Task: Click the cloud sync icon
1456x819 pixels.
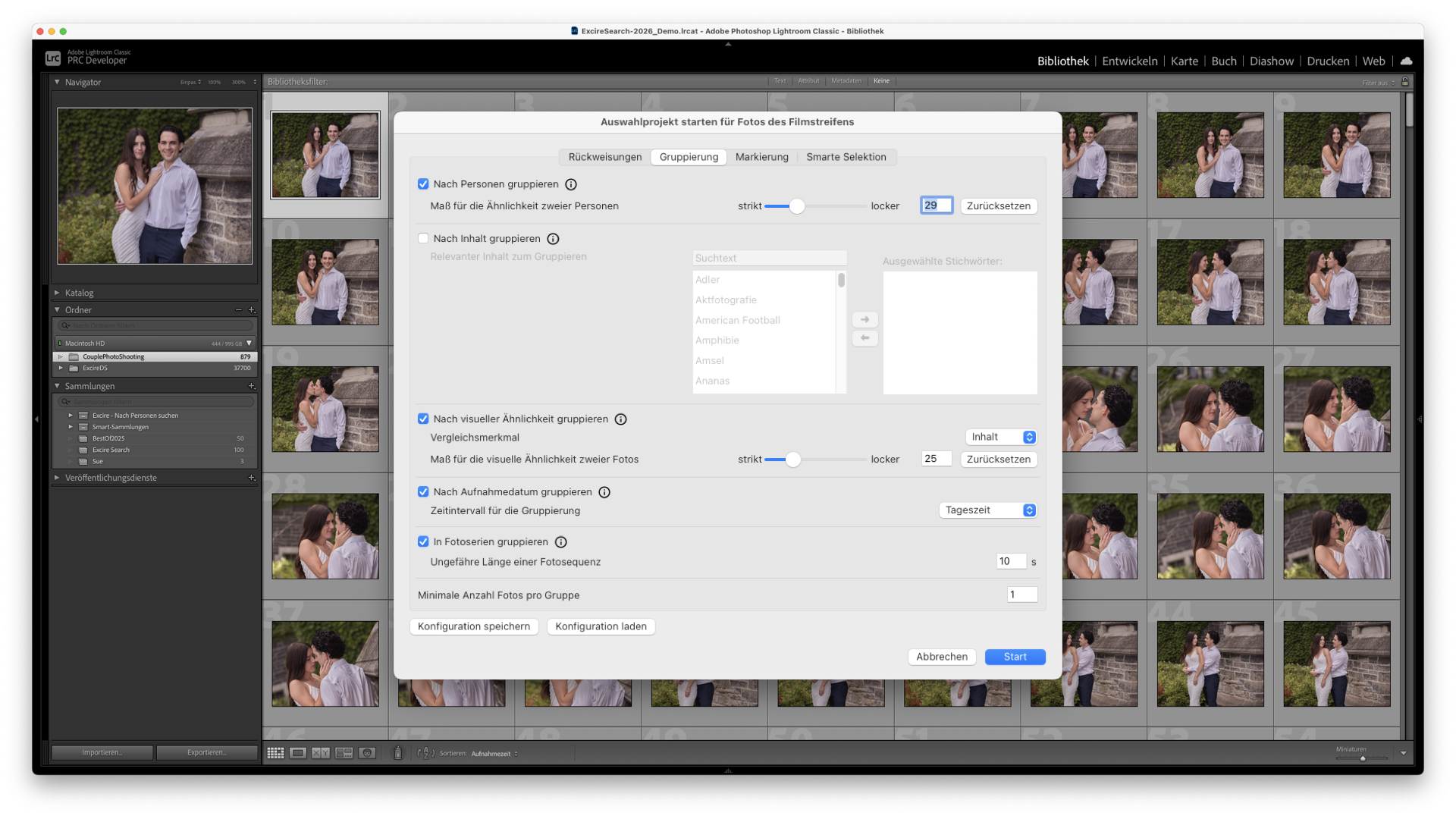Action: coord(1406,61)
